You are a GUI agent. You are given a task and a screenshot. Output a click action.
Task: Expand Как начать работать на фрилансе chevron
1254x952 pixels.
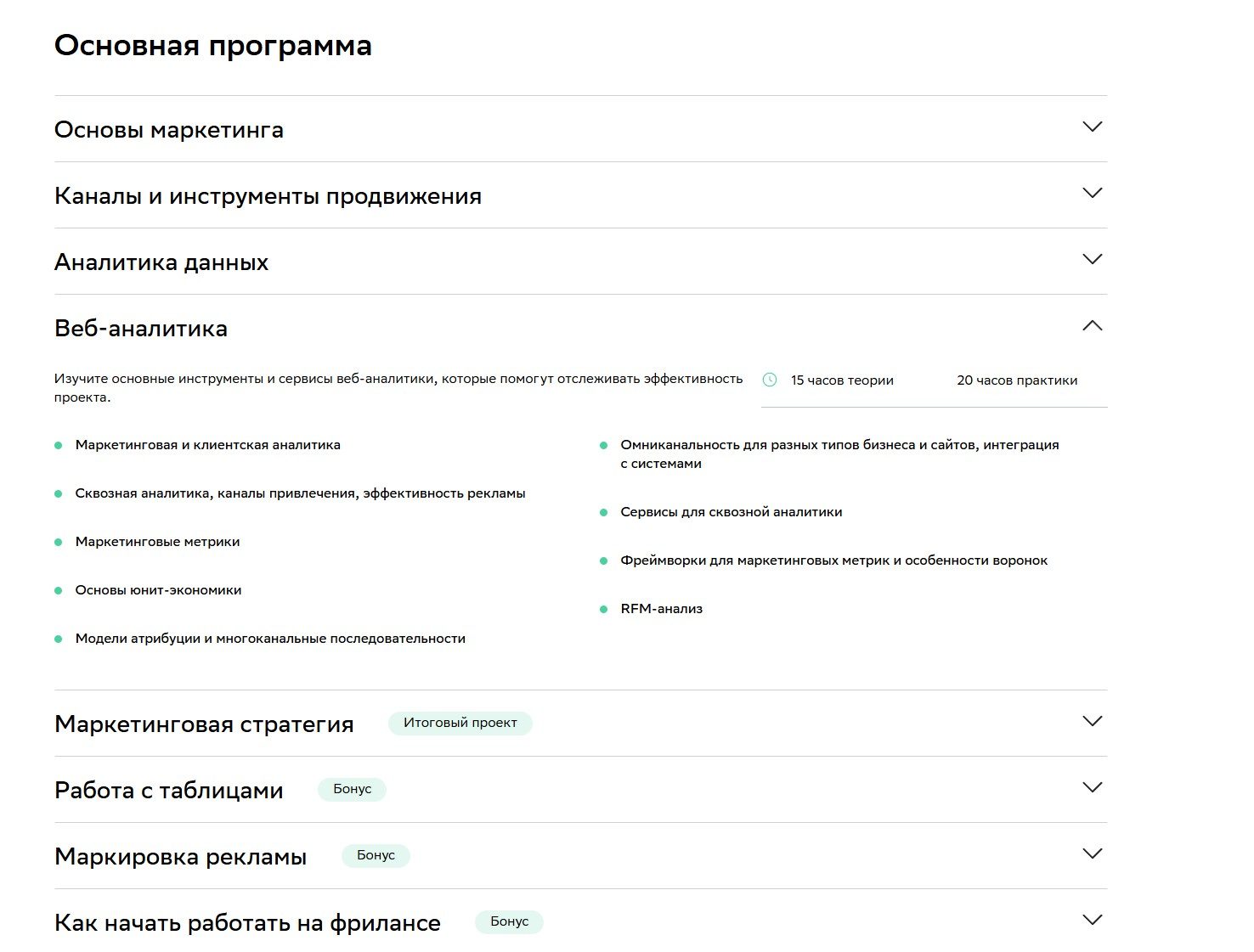click(1092, 921)
